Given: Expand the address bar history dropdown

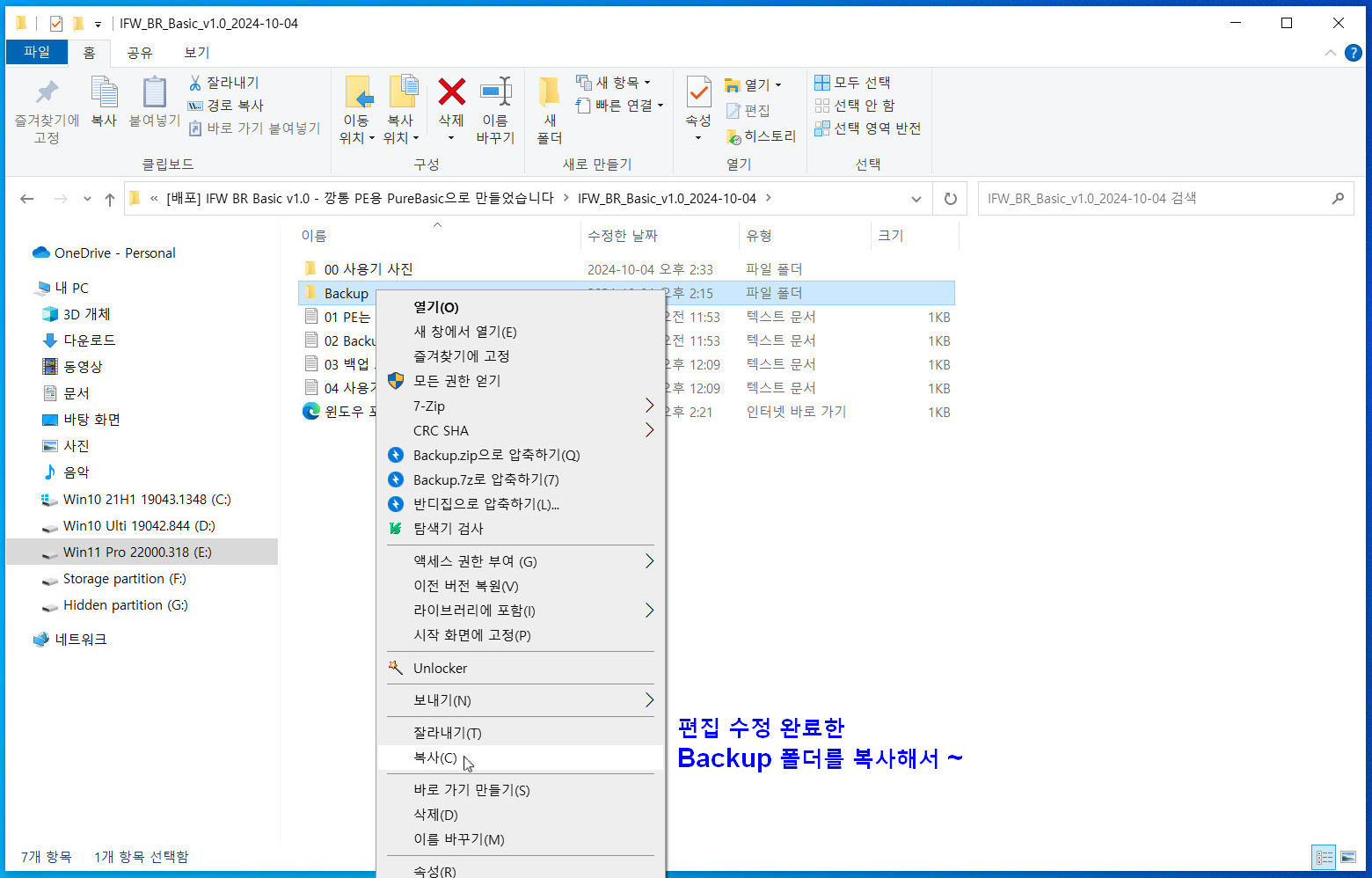Looking at the screenshot, I should [x=916, y=199].
